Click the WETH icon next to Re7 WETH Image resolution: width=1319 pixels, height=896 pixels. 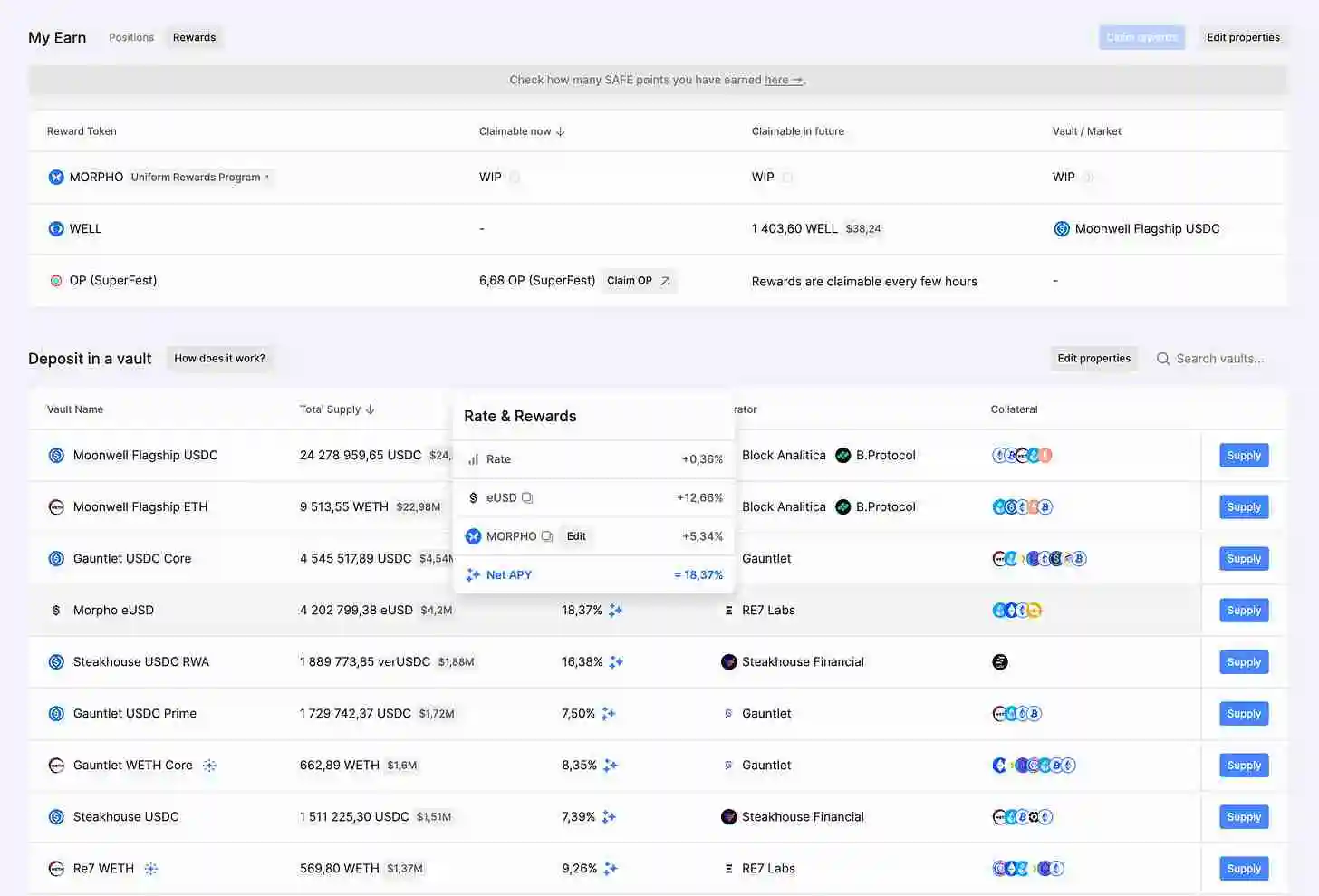tap(56, 868)
